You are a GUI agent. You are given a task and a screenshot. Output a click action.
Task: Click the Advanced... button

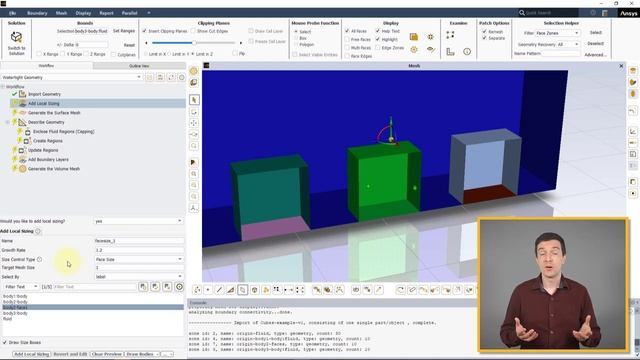click(596, 55)
